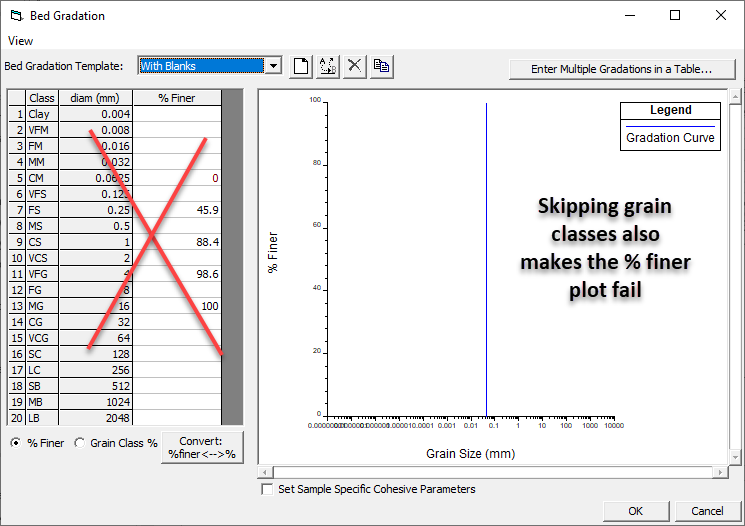
Task: Click the Grain Size (mm) axis label
Action: click(x=470, y=454)
